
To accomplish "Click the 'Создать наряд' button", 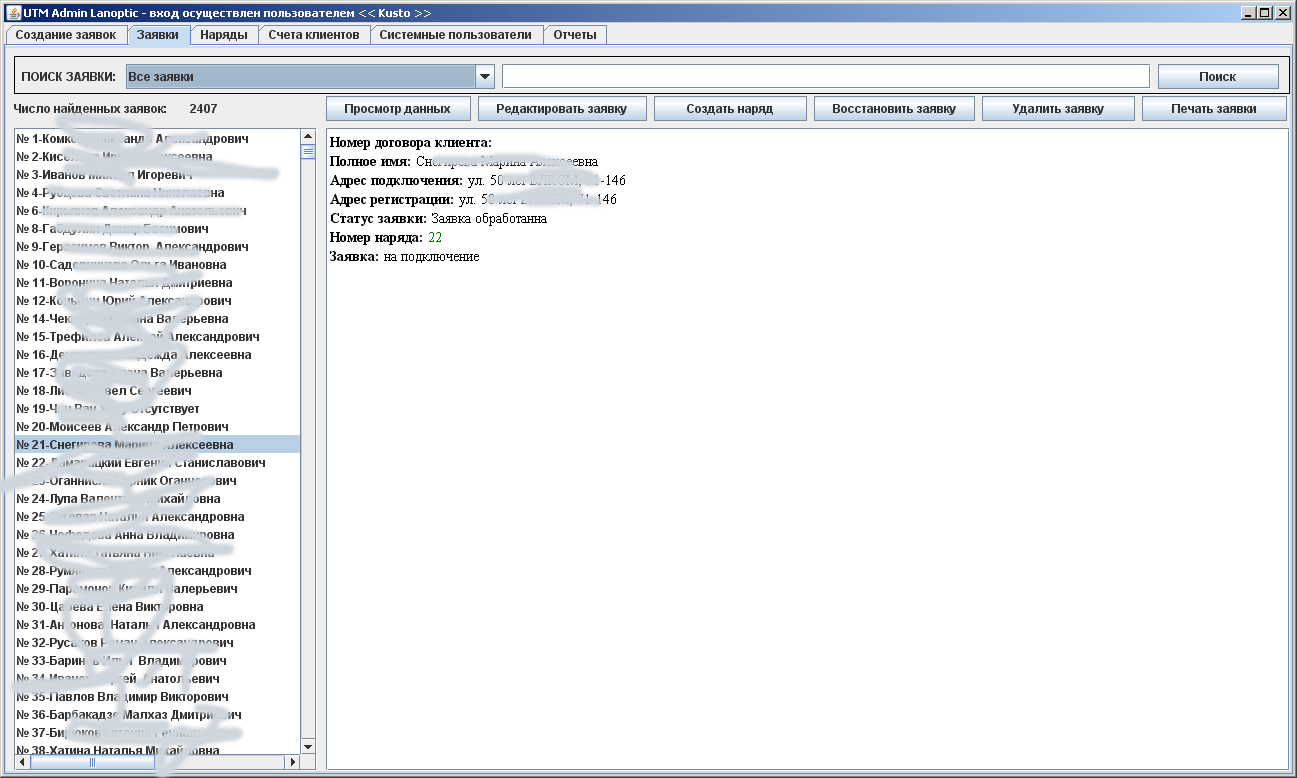I will coord(730,109).
